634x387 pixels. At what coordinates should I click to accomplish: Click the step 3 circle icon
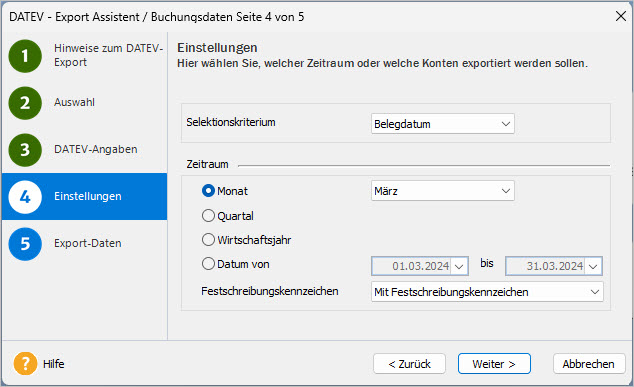click(25, 150)
